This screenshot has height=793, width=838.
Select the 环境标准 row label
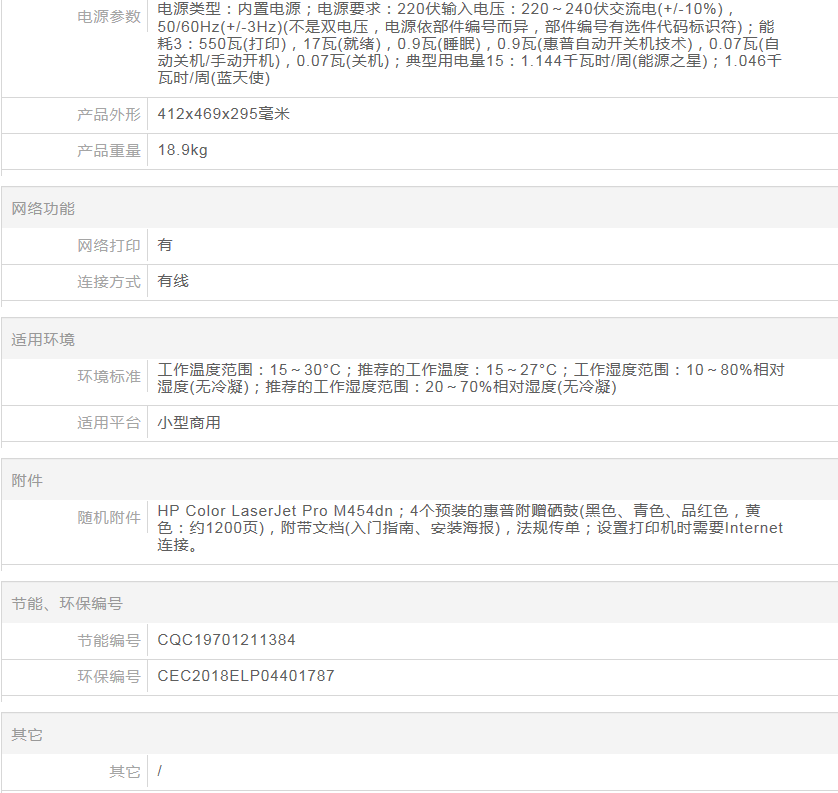[x=109, y=377]
